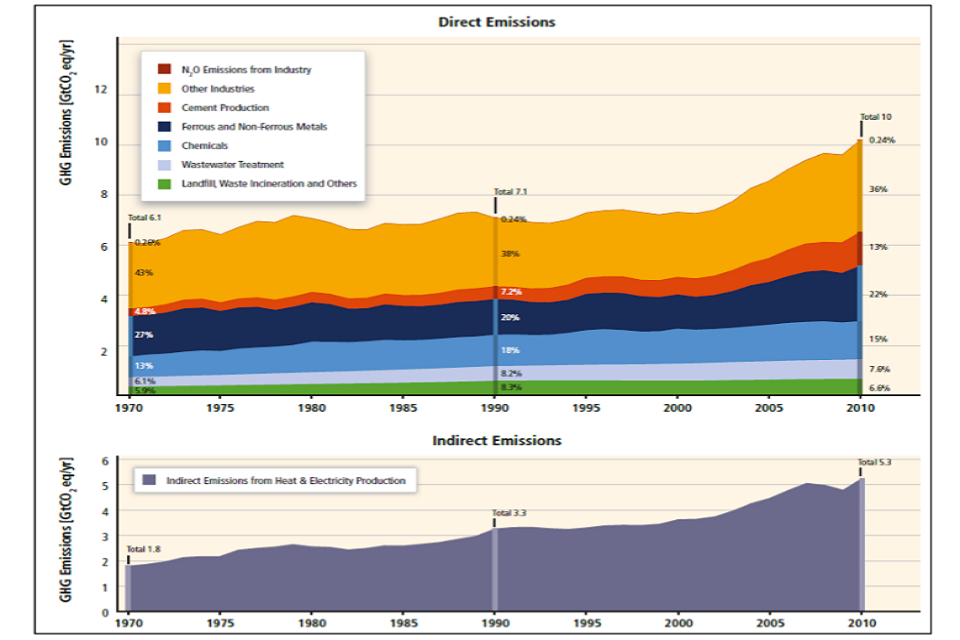Click the Indirect Emissions legend purple swatch
Screen dimensions: 960x640
click(x=149, y=481)
